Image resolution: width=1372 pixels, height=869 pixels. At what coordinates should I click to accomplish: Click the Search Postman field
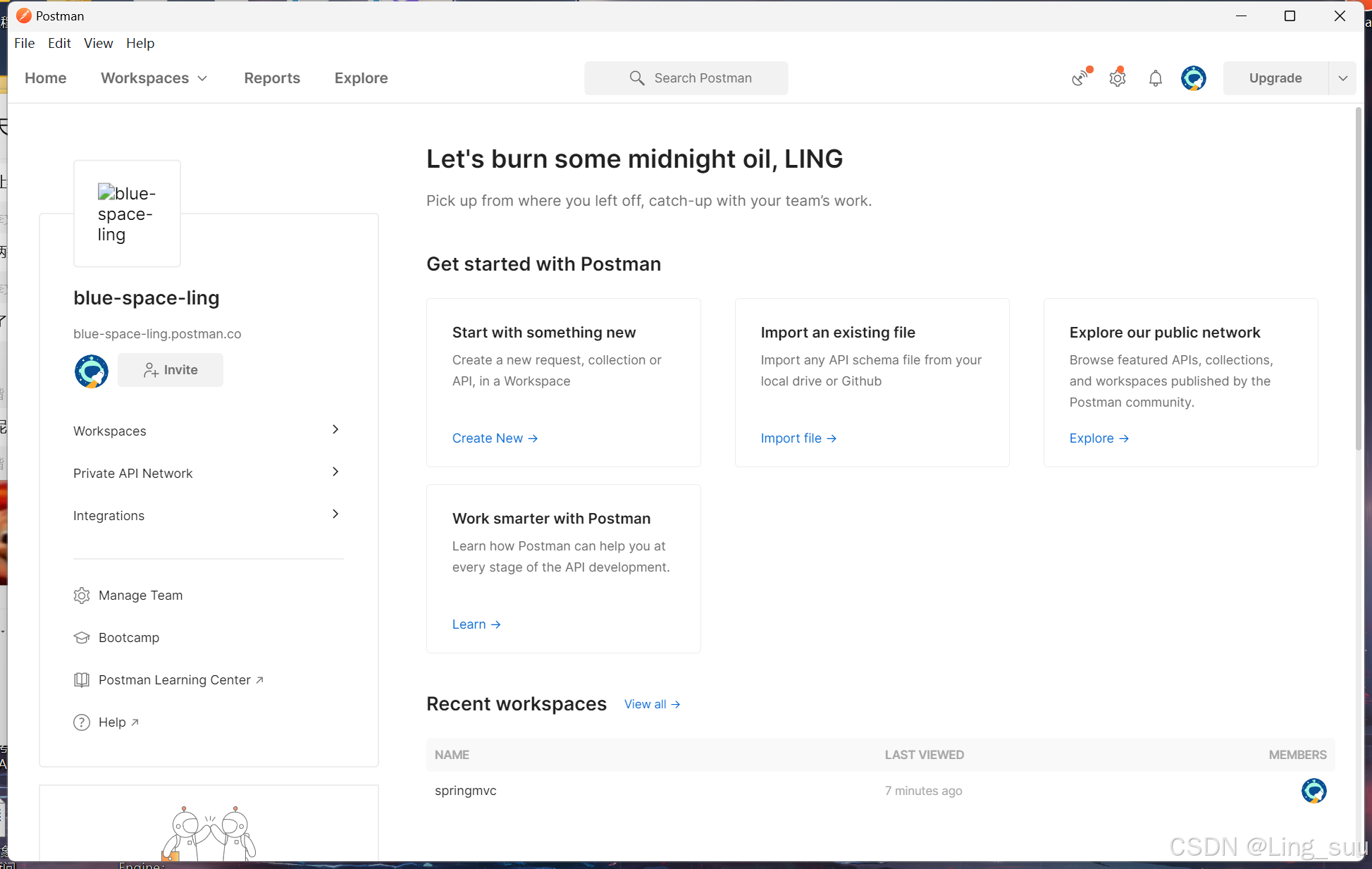click(x=686, y=78)
